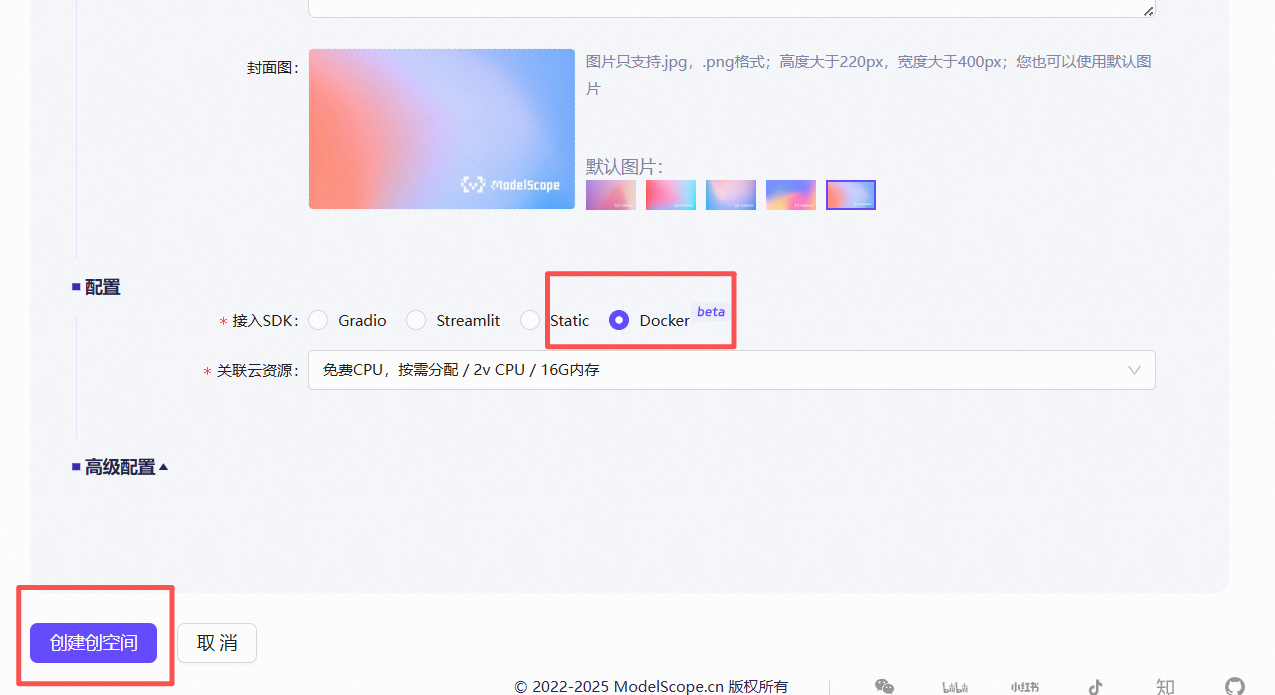Viewport: 1275px width, 695px height.
Task: Open the free CPU resource selector chevron
Action: [x=1134, y=370]
